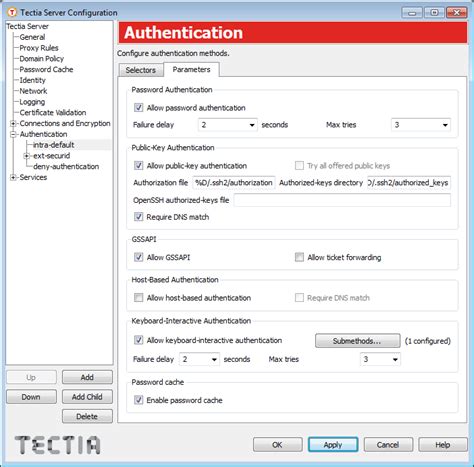Minimize the Tectia Server Configuration window
This screenshot has height=467, width=474.
412,13
